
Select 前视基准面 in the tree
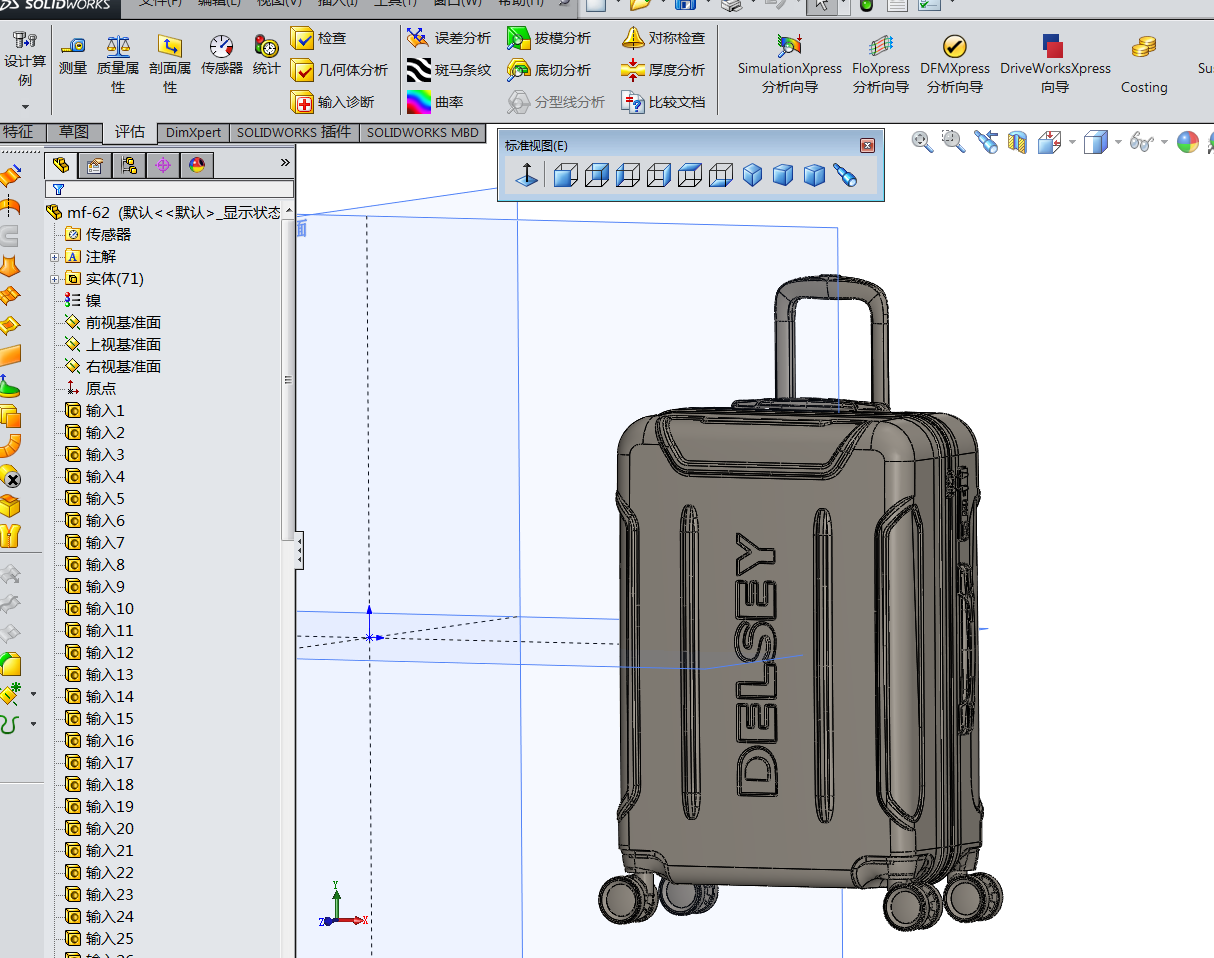[x=113, y=323]
